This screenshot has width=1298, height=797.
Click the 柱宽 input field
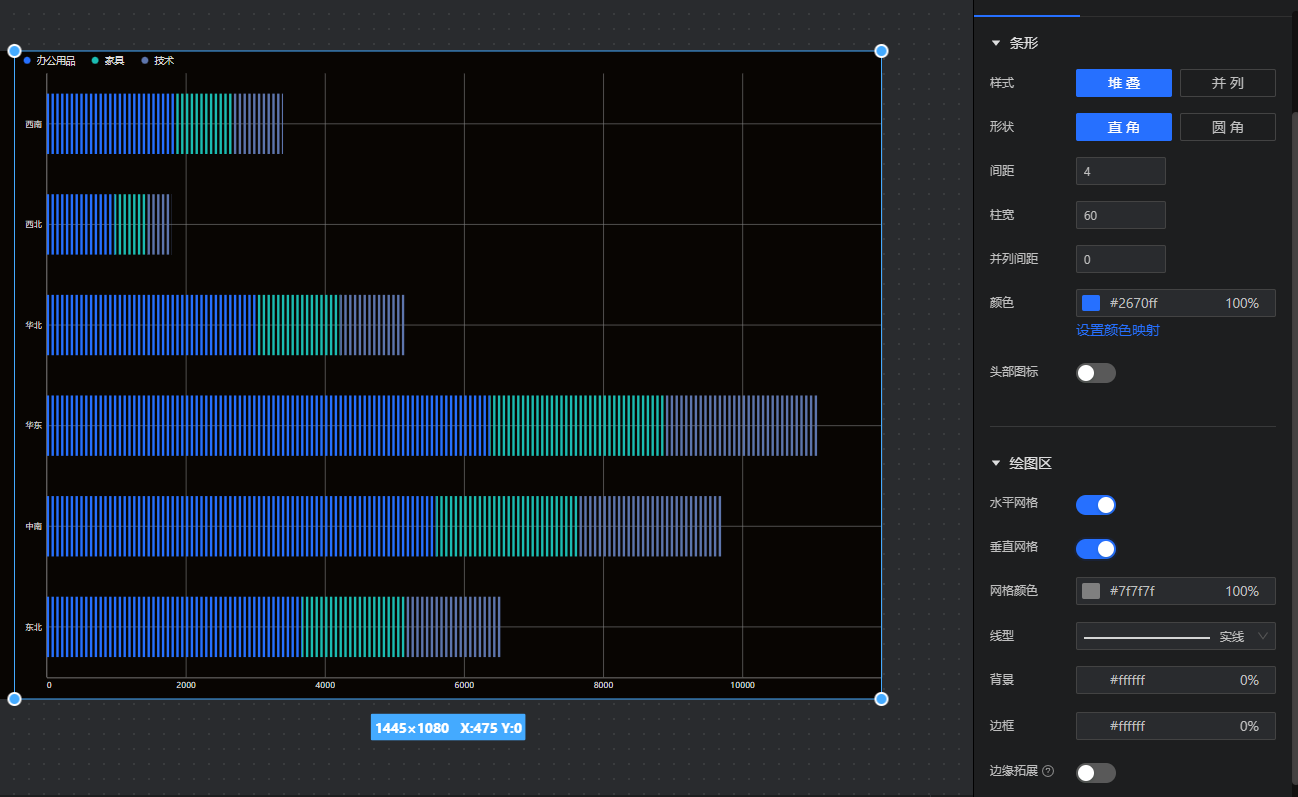coord(1120,215)
